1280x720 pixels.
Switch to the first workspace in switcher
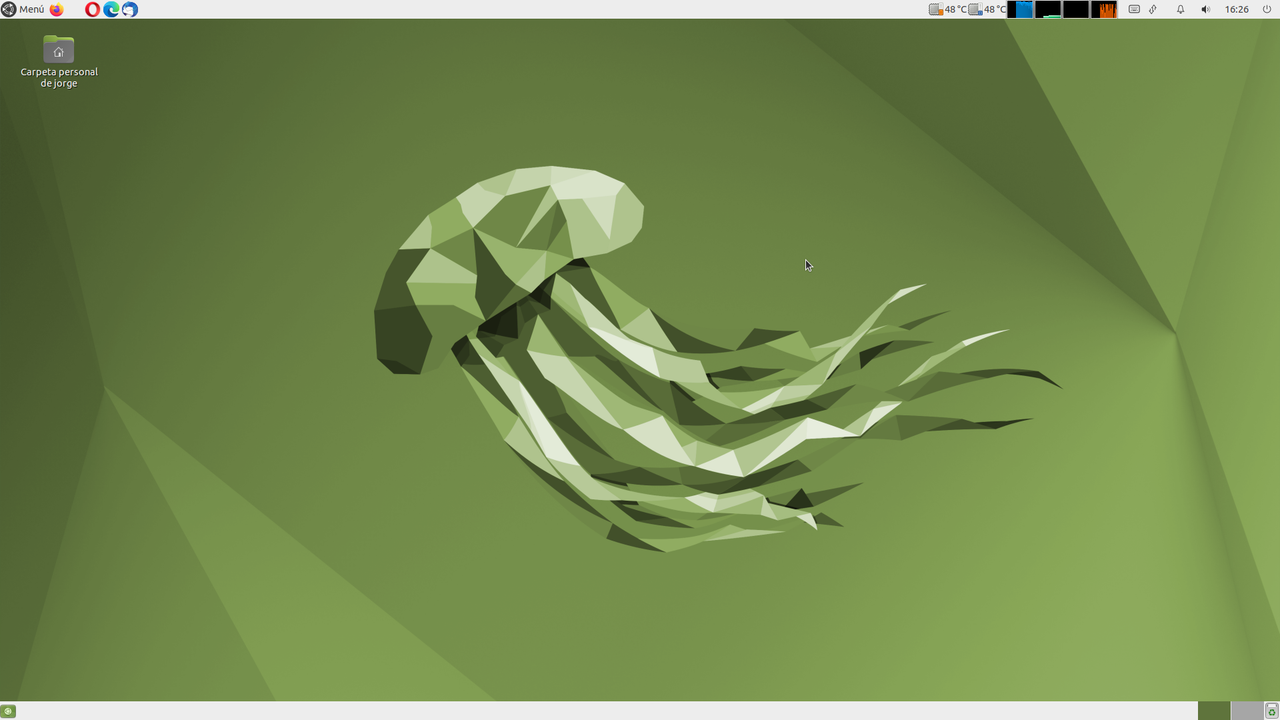pyautogui.click(x=1214, y=711)
